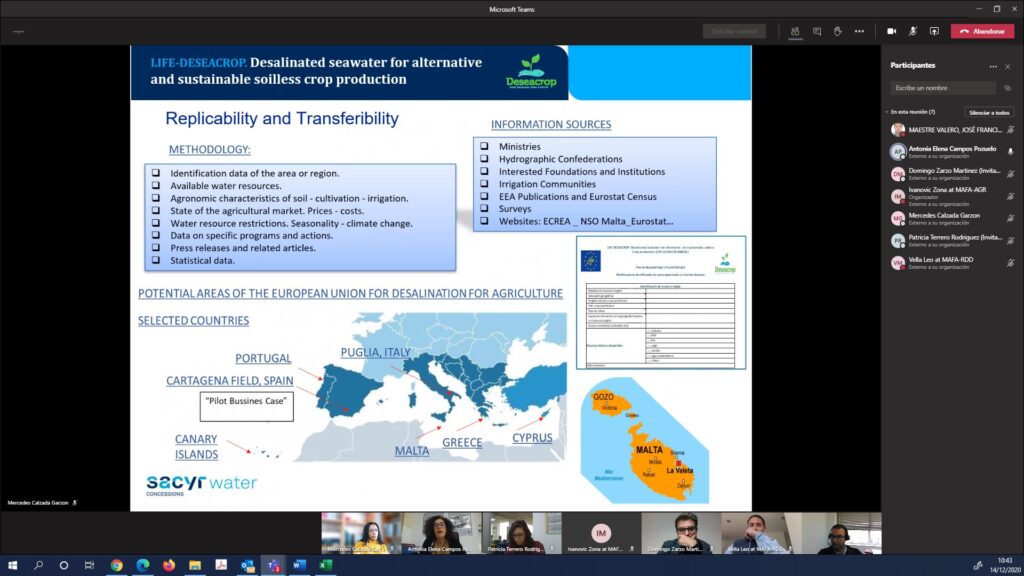Select participant Patricia Terrero Rodriguez
Image resolution: width=1024 pixels, height=576 pixels.
[x=952, y=240]
